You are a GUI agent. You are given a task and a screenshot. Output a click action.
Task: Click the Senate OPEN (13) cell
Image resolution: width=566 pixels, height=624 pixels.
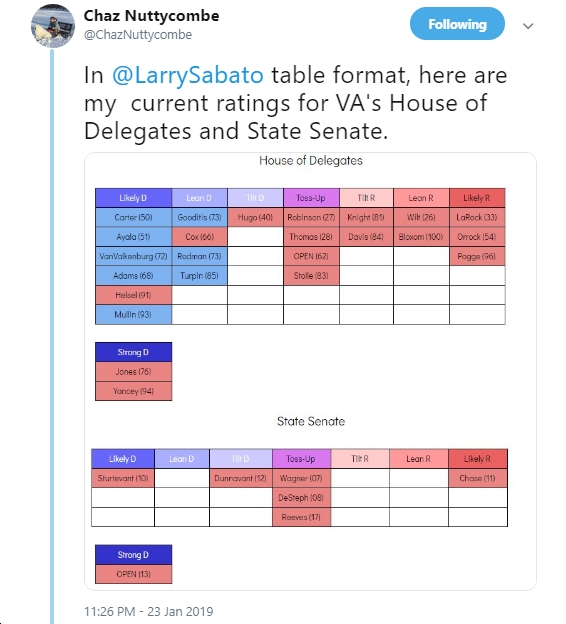point(133,574)
